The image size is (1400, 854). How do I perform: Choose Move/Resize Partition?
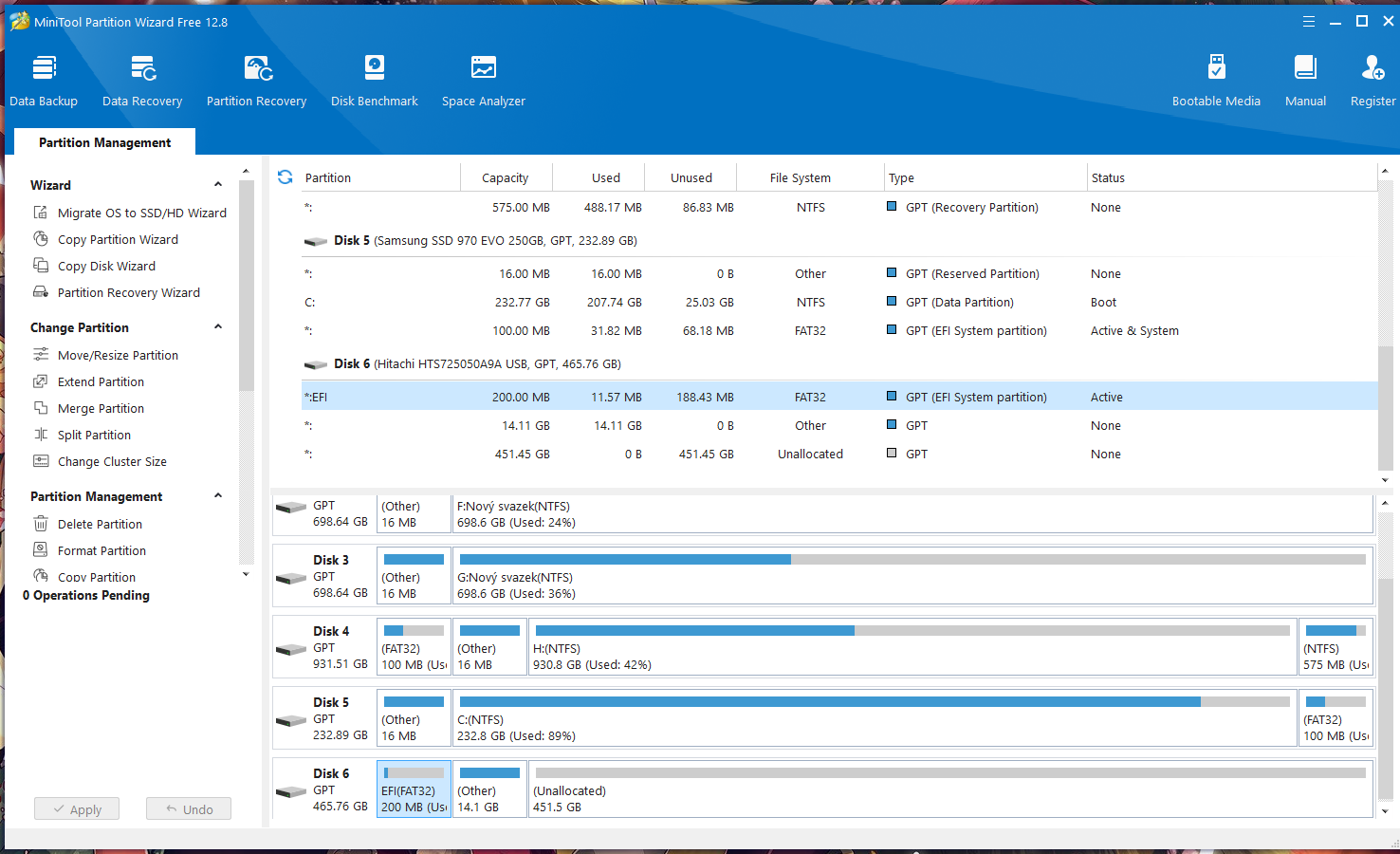point(118,356)
